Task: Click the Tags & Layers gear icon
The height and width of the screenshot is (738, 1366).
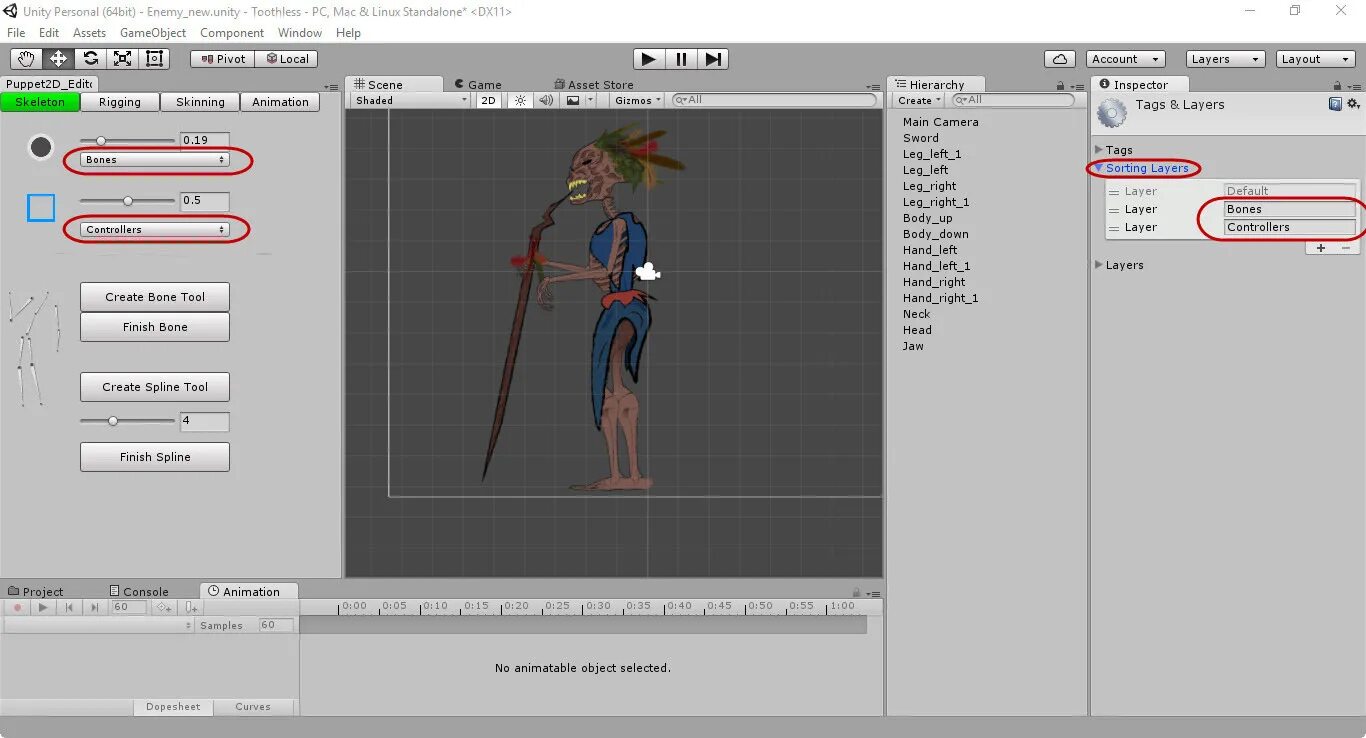Action: pos(1111,114)
